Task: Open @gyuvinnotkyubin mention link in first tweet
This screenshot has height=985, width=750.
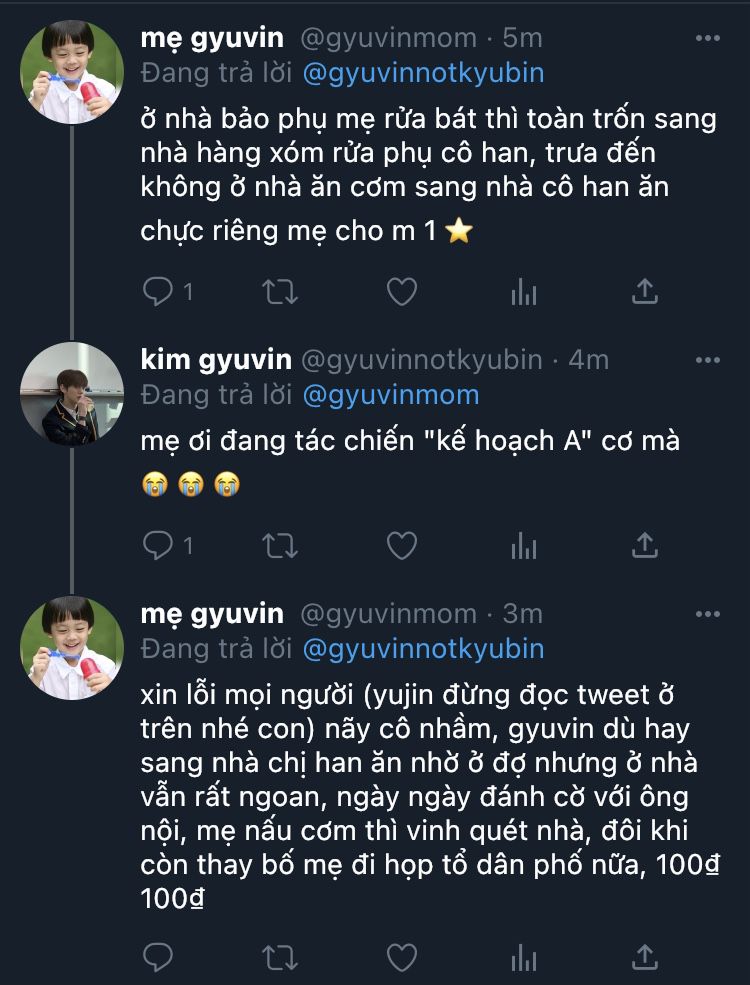Action: point(424,74)
